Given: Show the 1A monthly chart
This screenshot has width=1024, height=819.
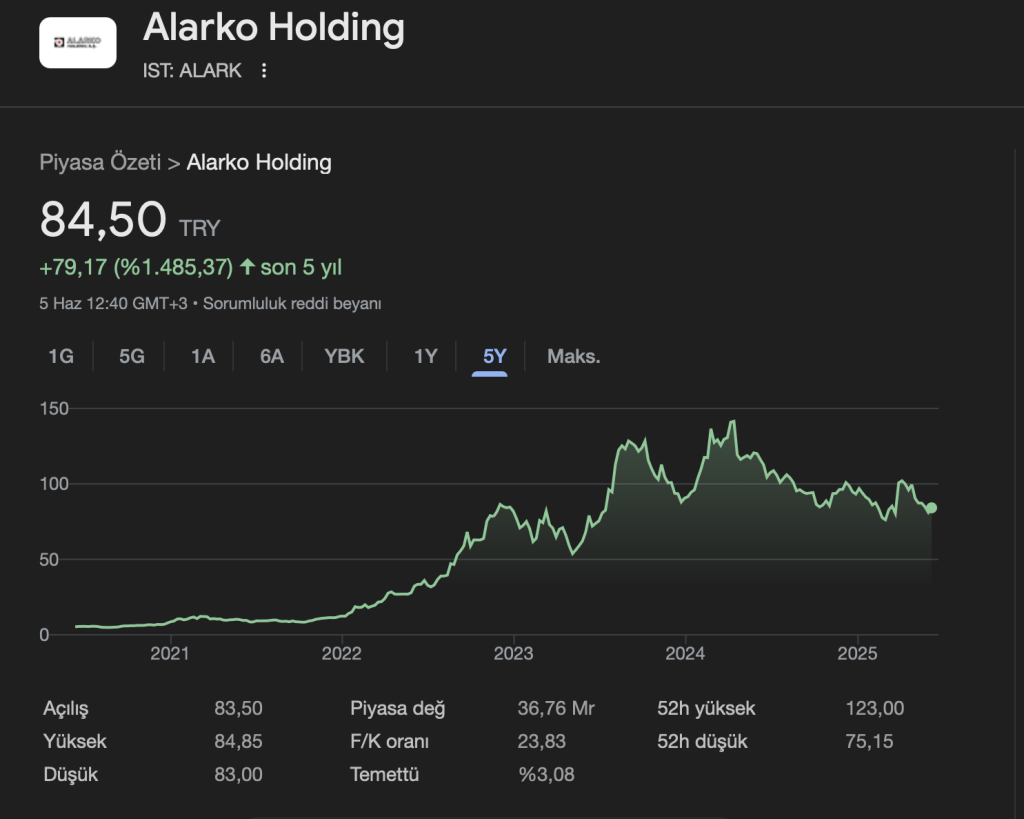Looking at the screenshot, I should pyautogui.click(x=203, y=356).
